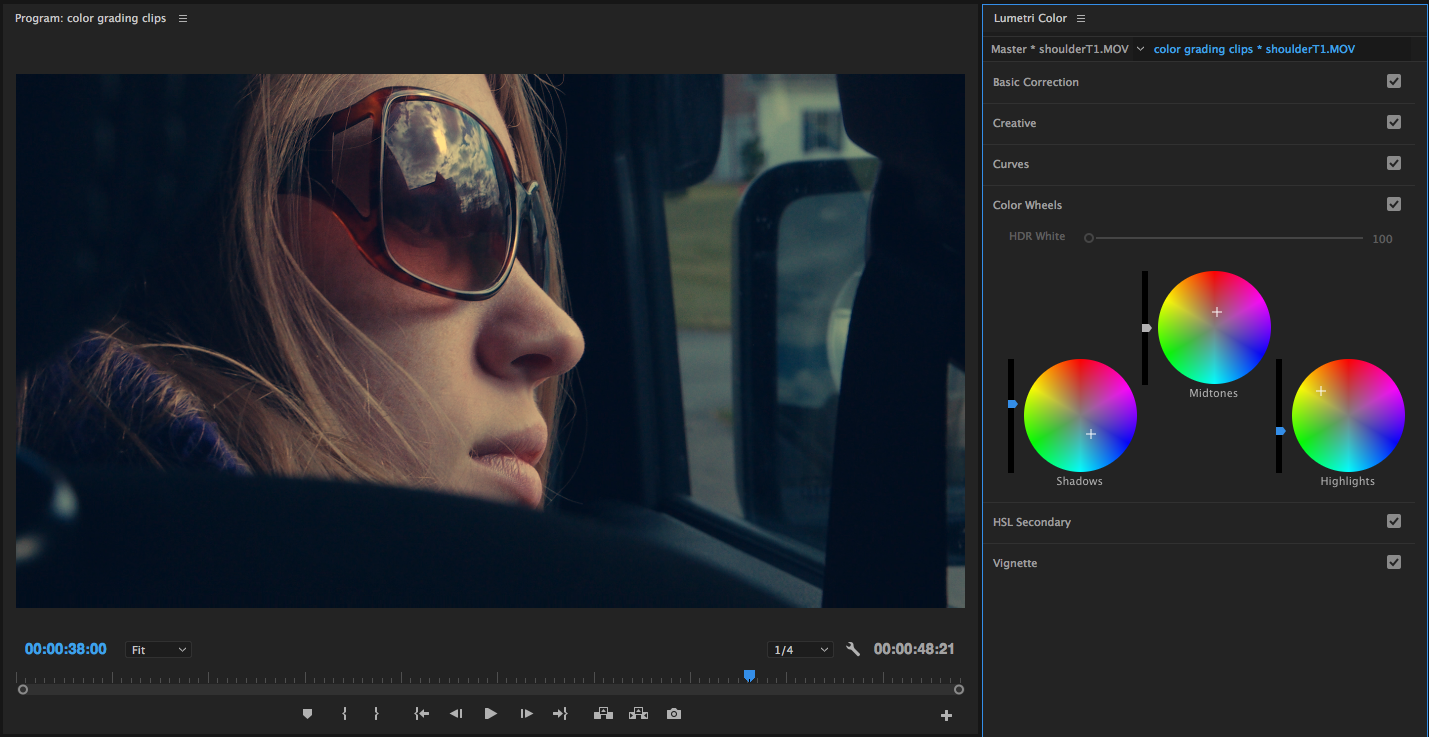Click the Go to In point icon
Image resolution: width=1429 pixels, height=737 pixels.
(x=421, y=713)
